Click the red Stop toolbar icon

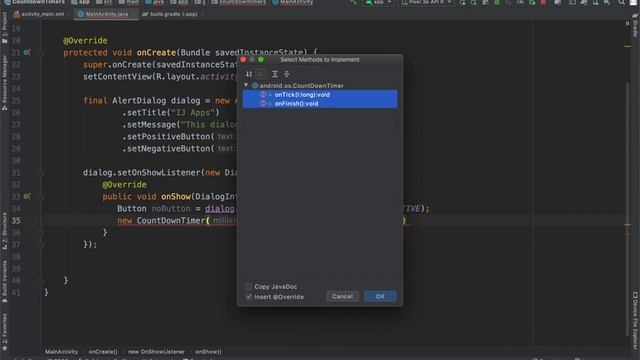click(543, 2)
